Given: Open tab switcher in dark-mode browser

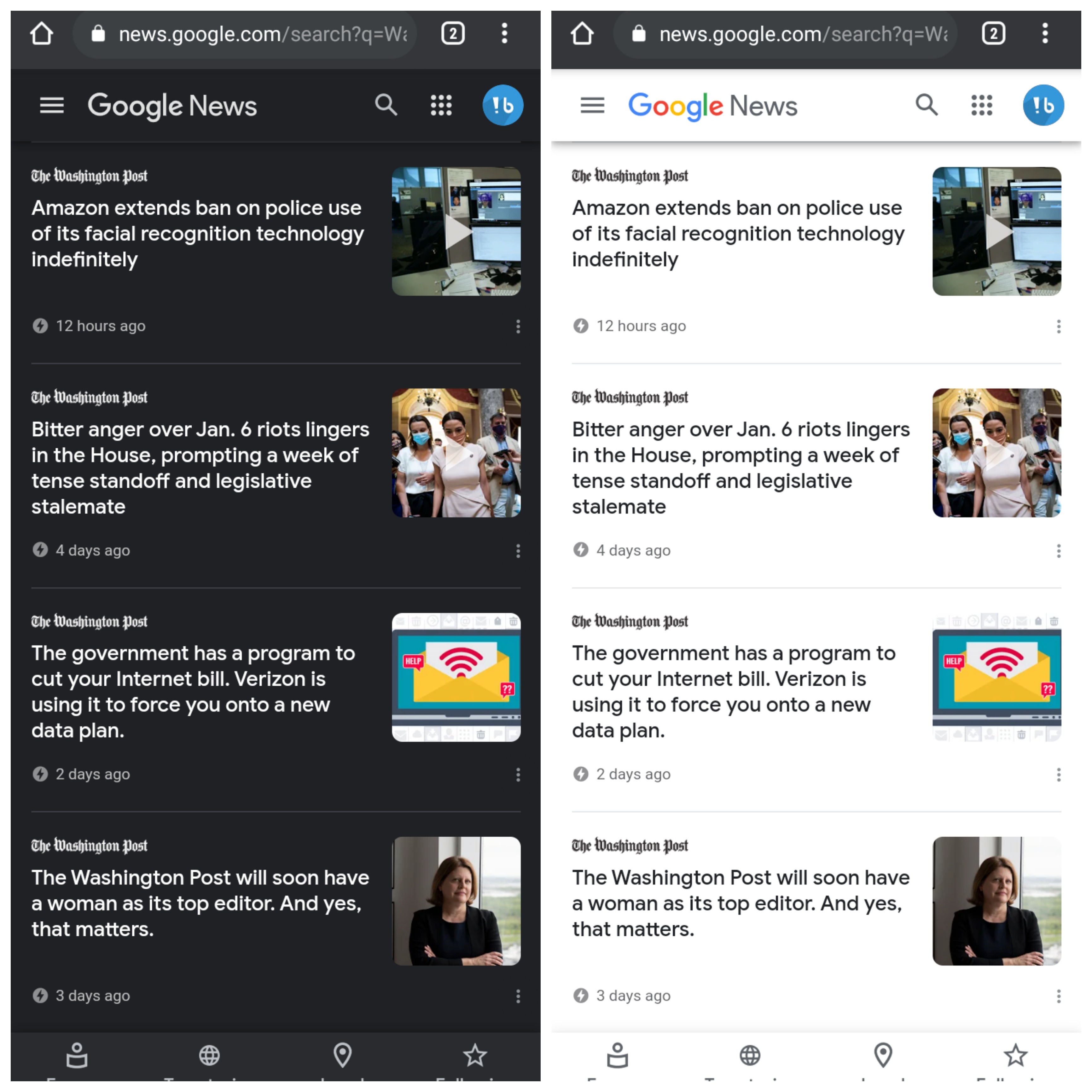Looking at the screenshot, I should 453,34.
